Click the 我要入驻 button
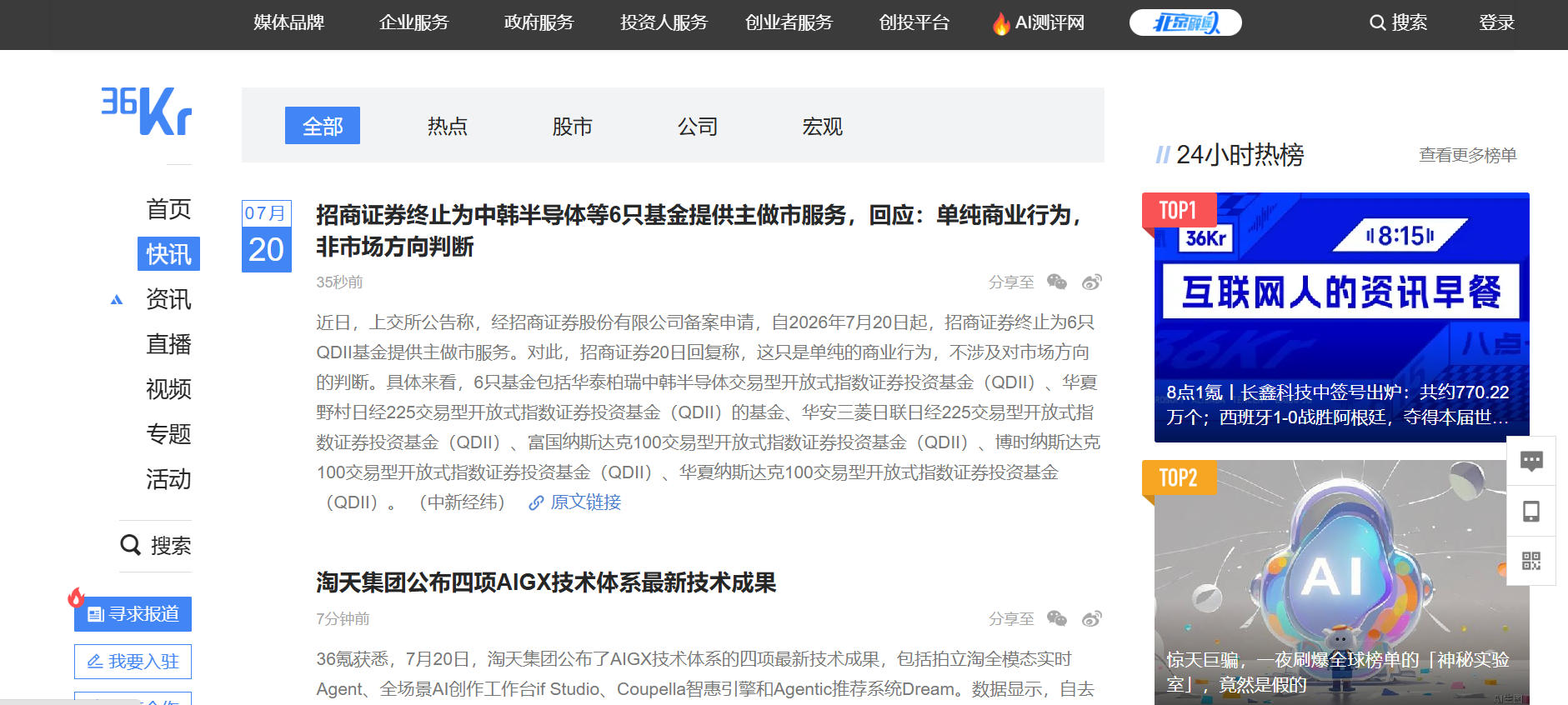This screenshot has height=705, width=1568. [x=133, y=662]
